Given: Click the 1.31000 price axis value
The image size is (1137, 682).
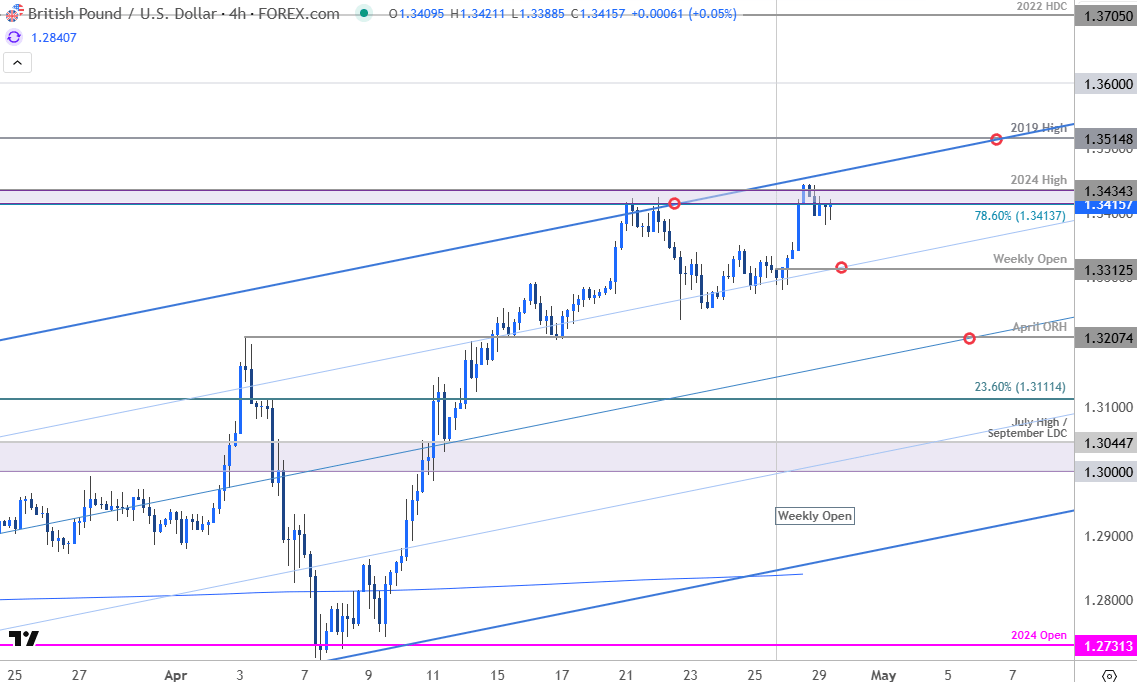Looking at the screenshot, I should [1108, 407].
